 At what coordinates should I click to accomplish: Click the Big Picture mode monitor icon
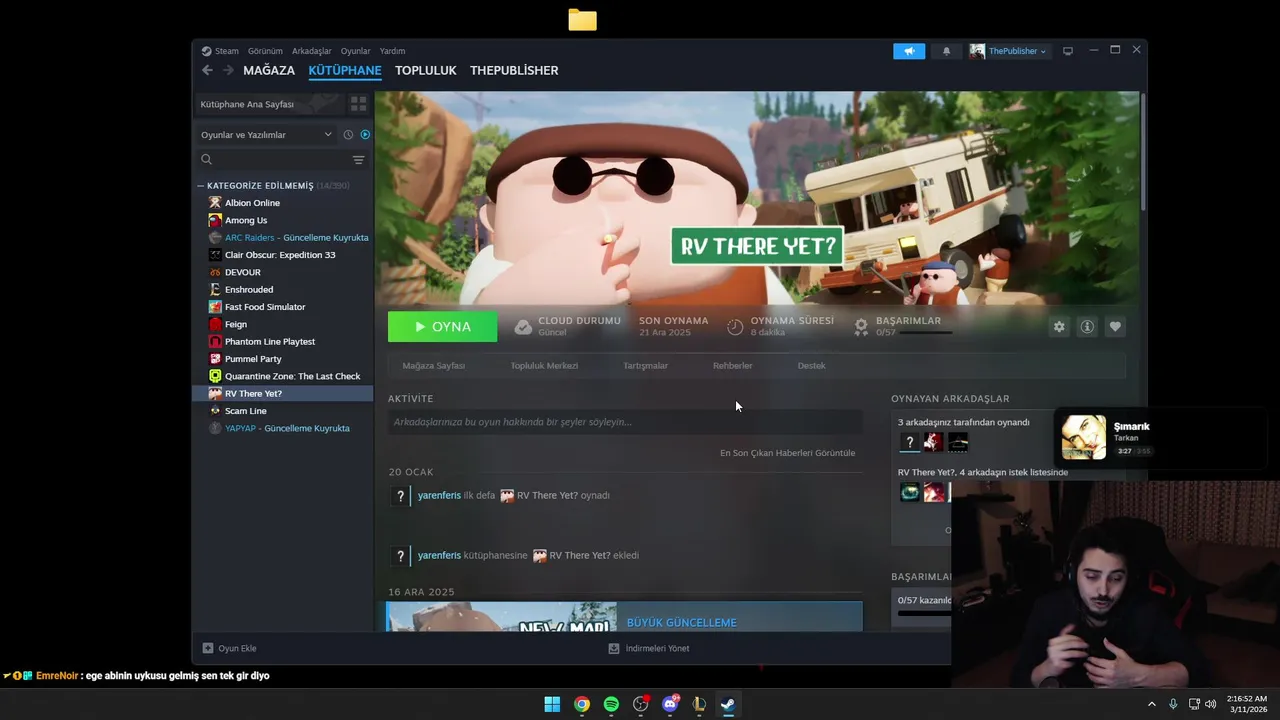[1068, 51]
